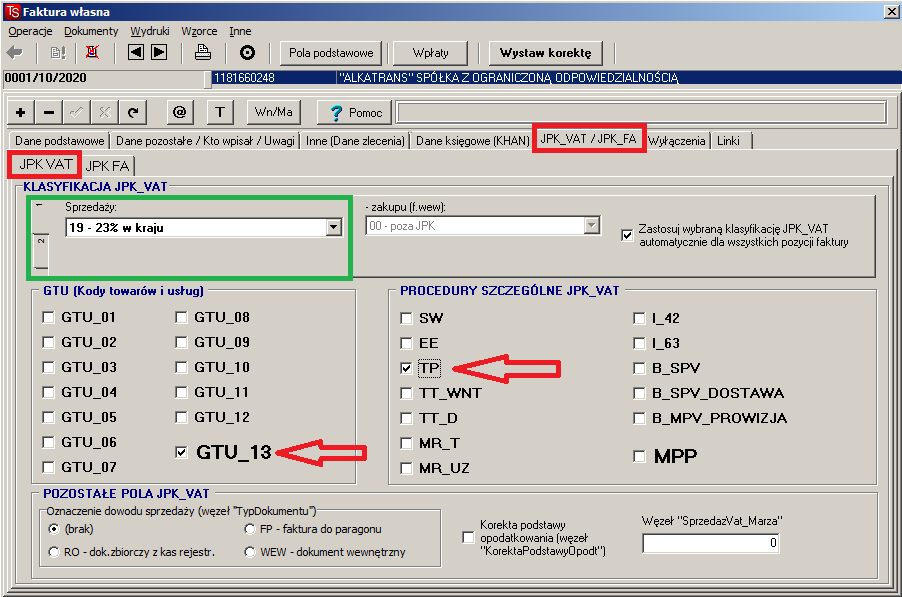The image size is (902, 597).
Task: Check the B_SPV_DOSTAWA checkbox
Action: 639,393
